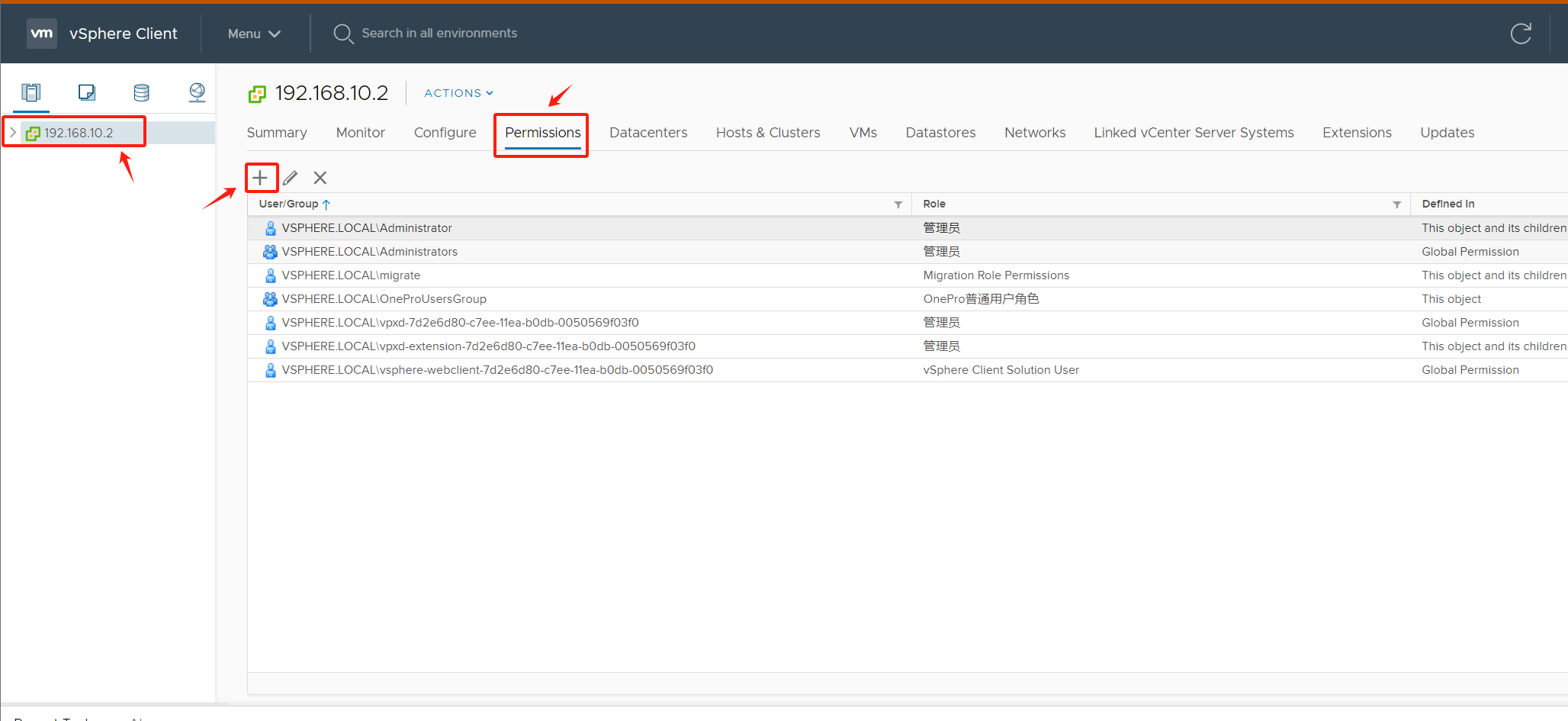Switch to the Networks tab
The width and height of the screenshot is (1568, 721).
click(1035, 133)
